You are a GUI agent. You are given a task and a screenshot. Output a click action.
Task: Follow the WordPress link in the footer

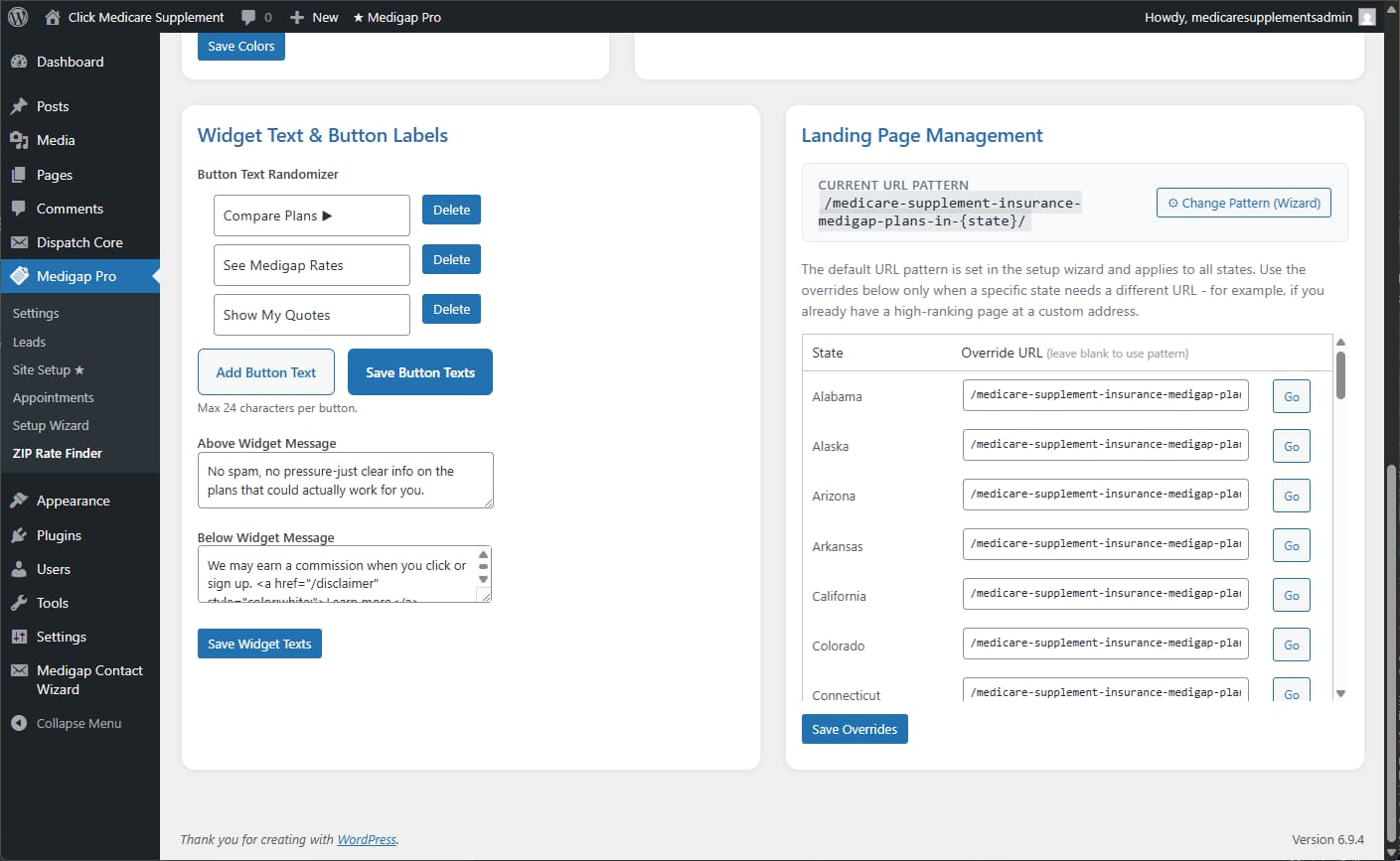coord(366,839)
